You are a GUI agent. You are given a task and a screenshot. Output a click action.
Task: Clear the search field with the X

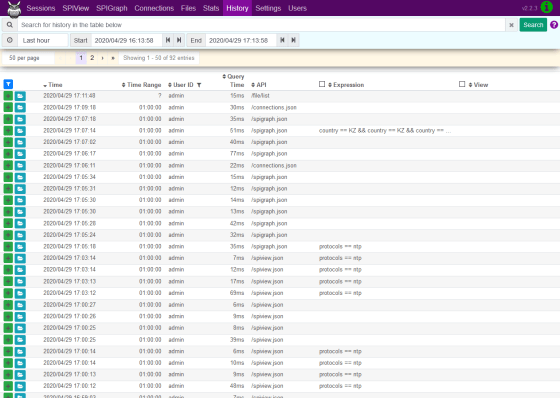click(511, 25)
